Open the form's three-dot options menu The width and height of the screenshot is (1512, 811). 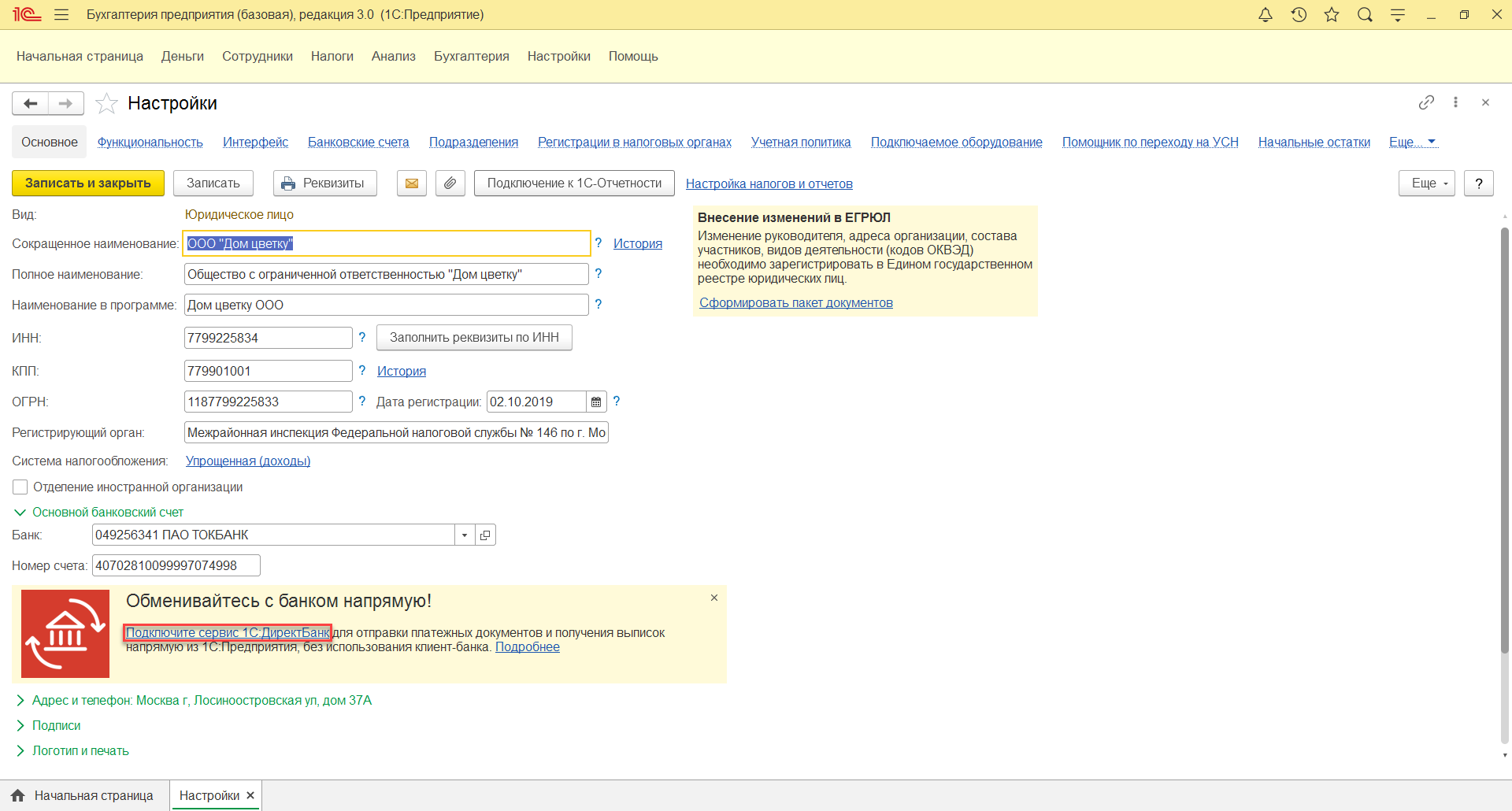click(1455, 102)
